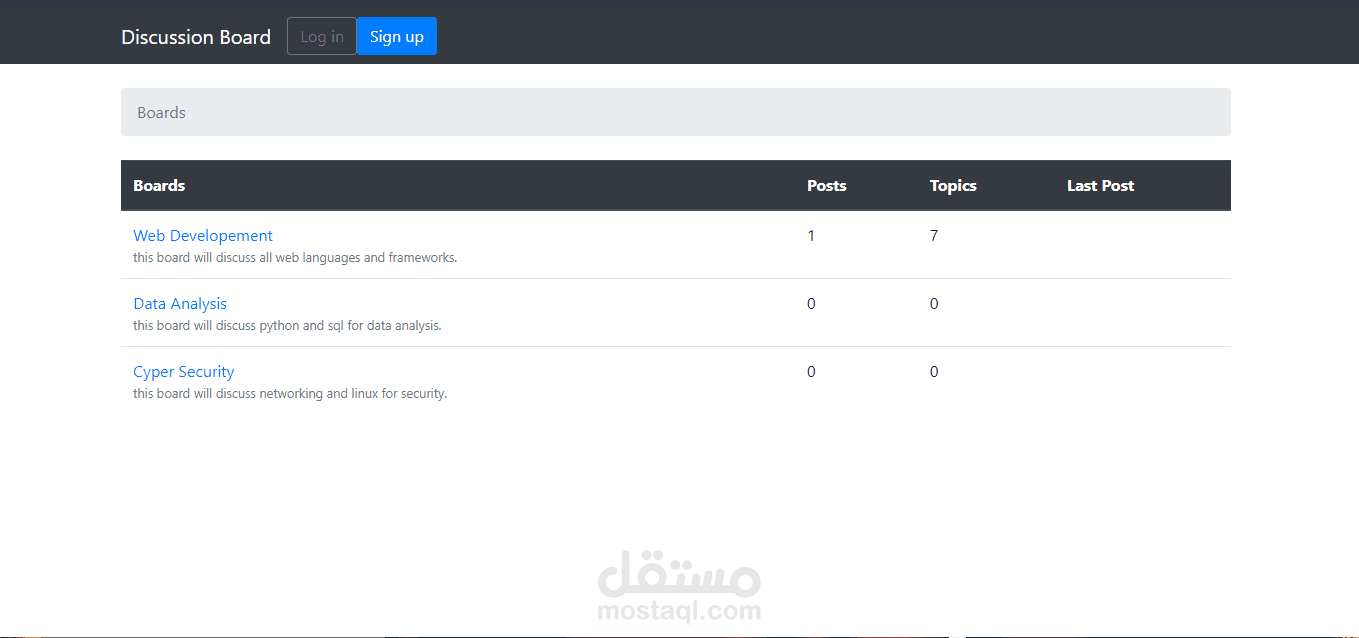Click the Sign up button

397,37
